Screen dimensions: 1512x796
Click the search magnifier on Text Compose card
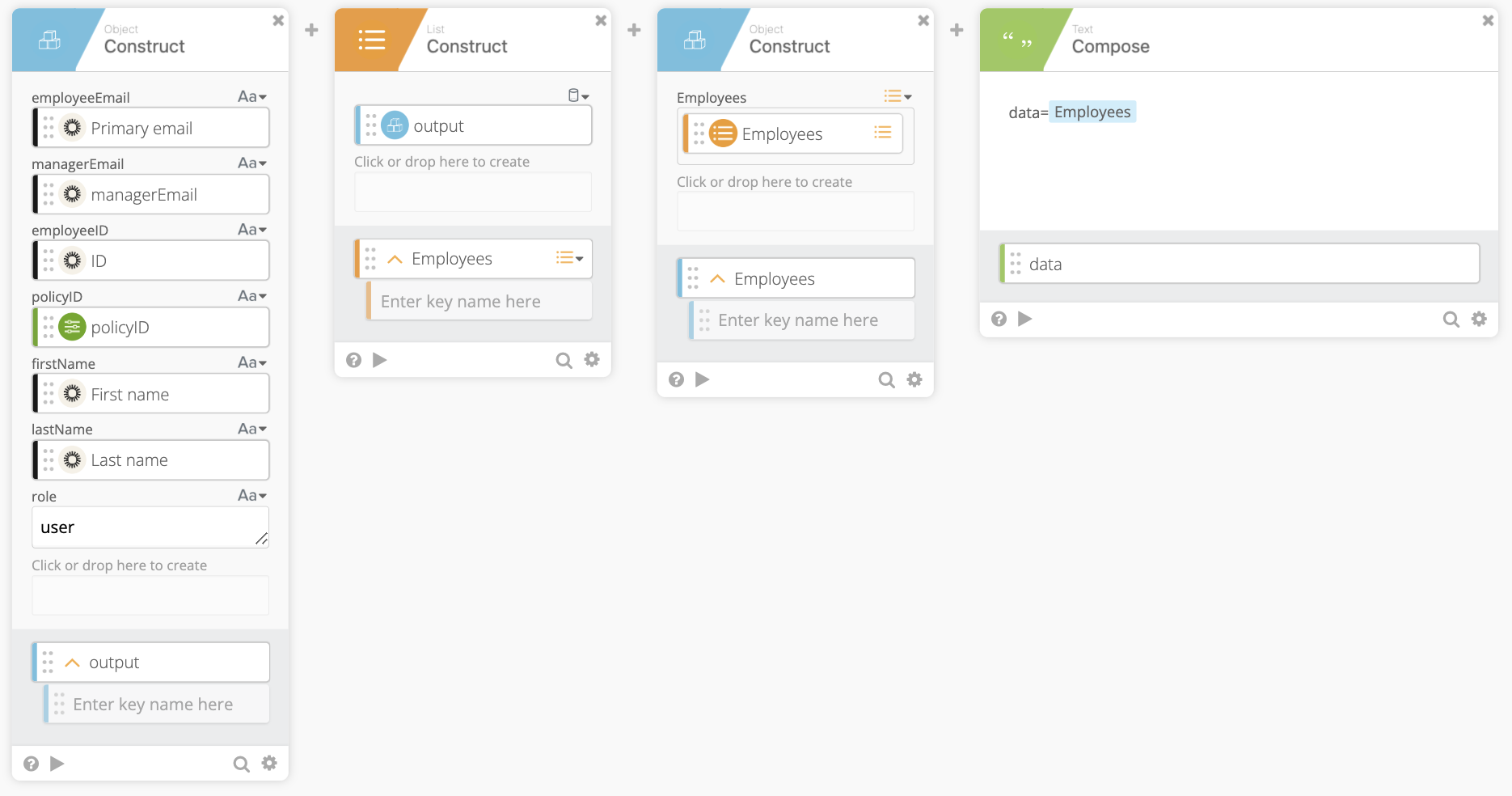(x=1451, y=320)
